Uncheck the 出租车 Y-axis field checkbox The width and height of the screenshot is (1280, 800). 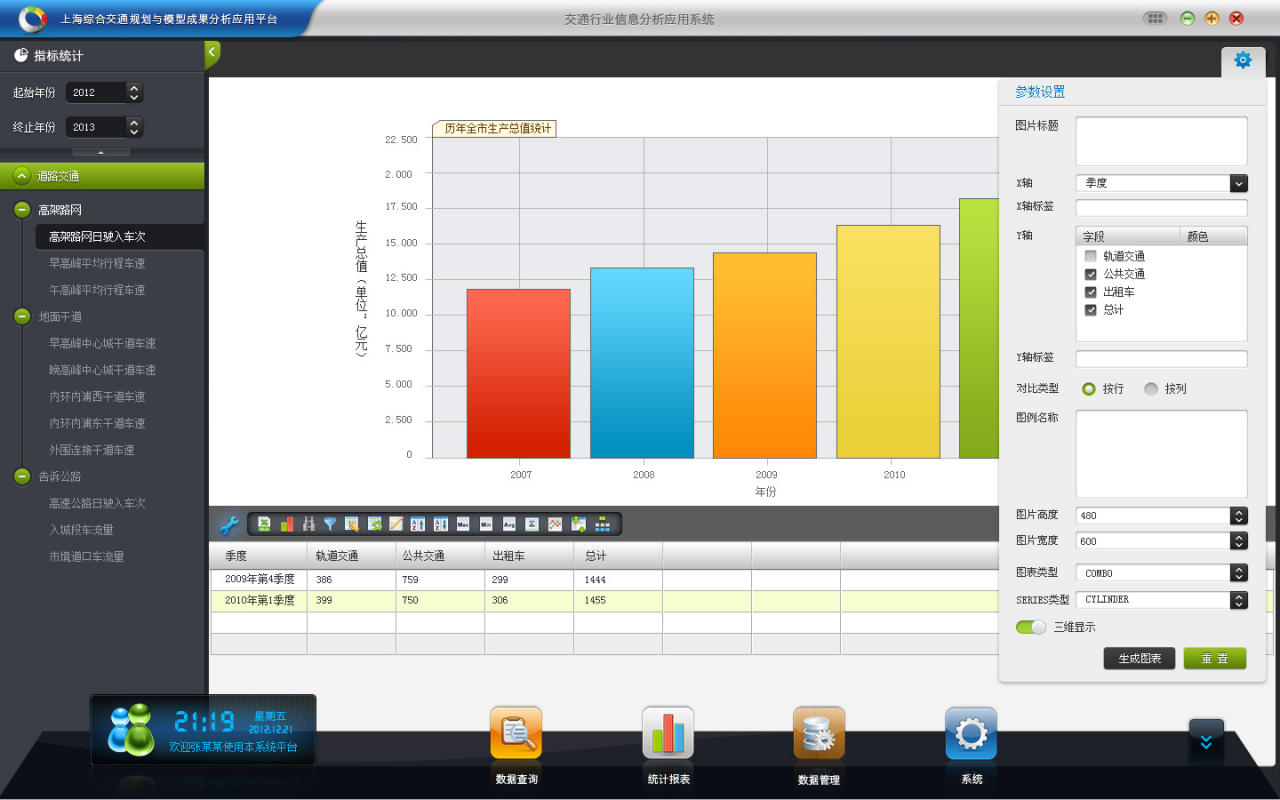(x=1091, y=292)
